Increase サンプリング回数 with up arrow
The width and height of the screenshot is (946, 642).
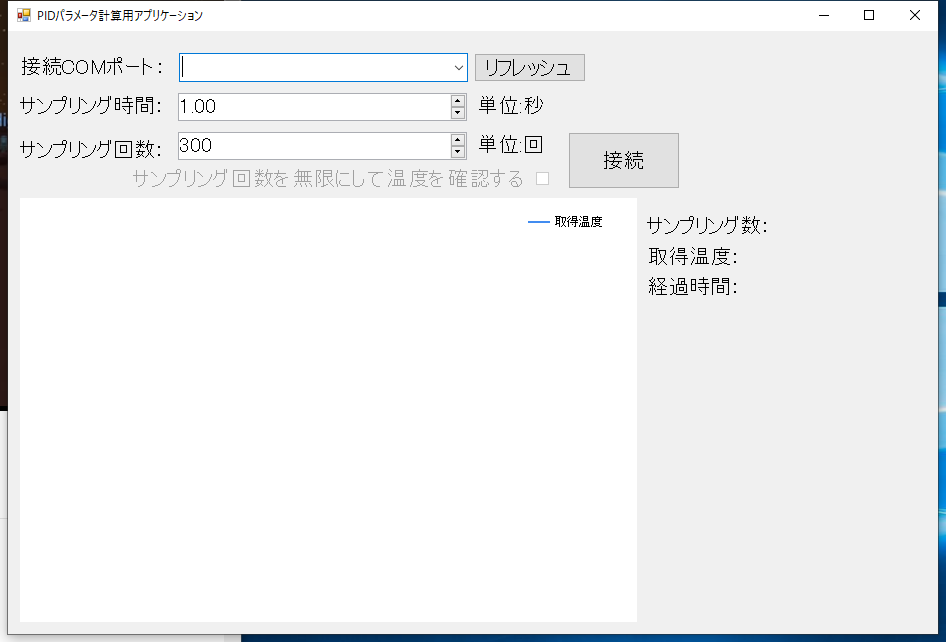(x=458, y=140)
